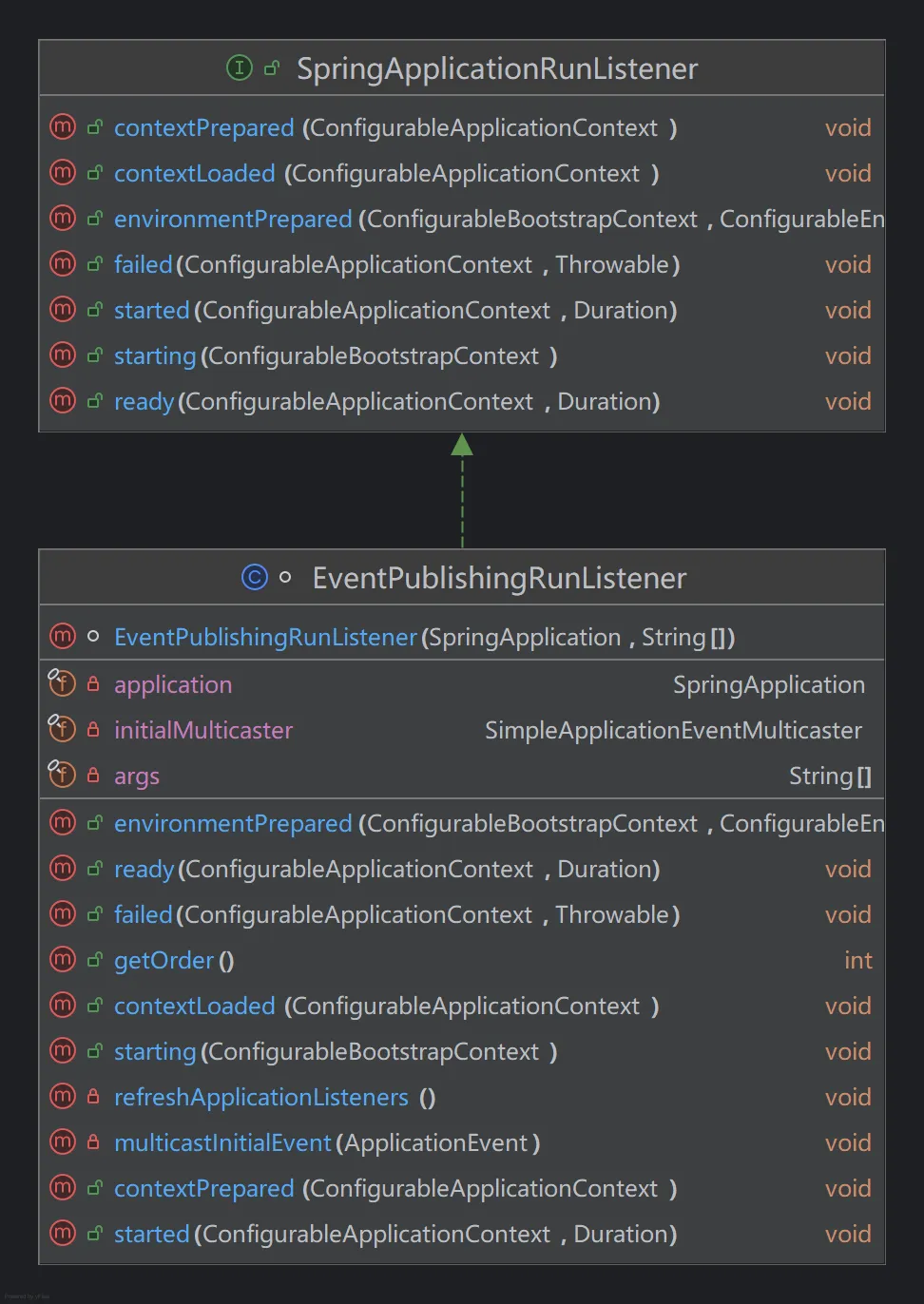Select ready method in EventPublishingRunListener

point(144,870)
